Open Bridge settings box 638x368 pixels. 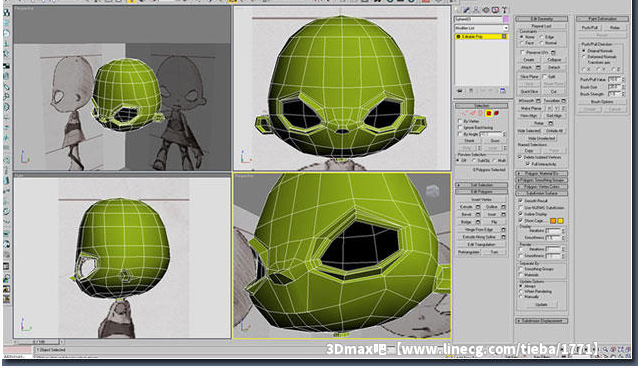tap(478, 222)
